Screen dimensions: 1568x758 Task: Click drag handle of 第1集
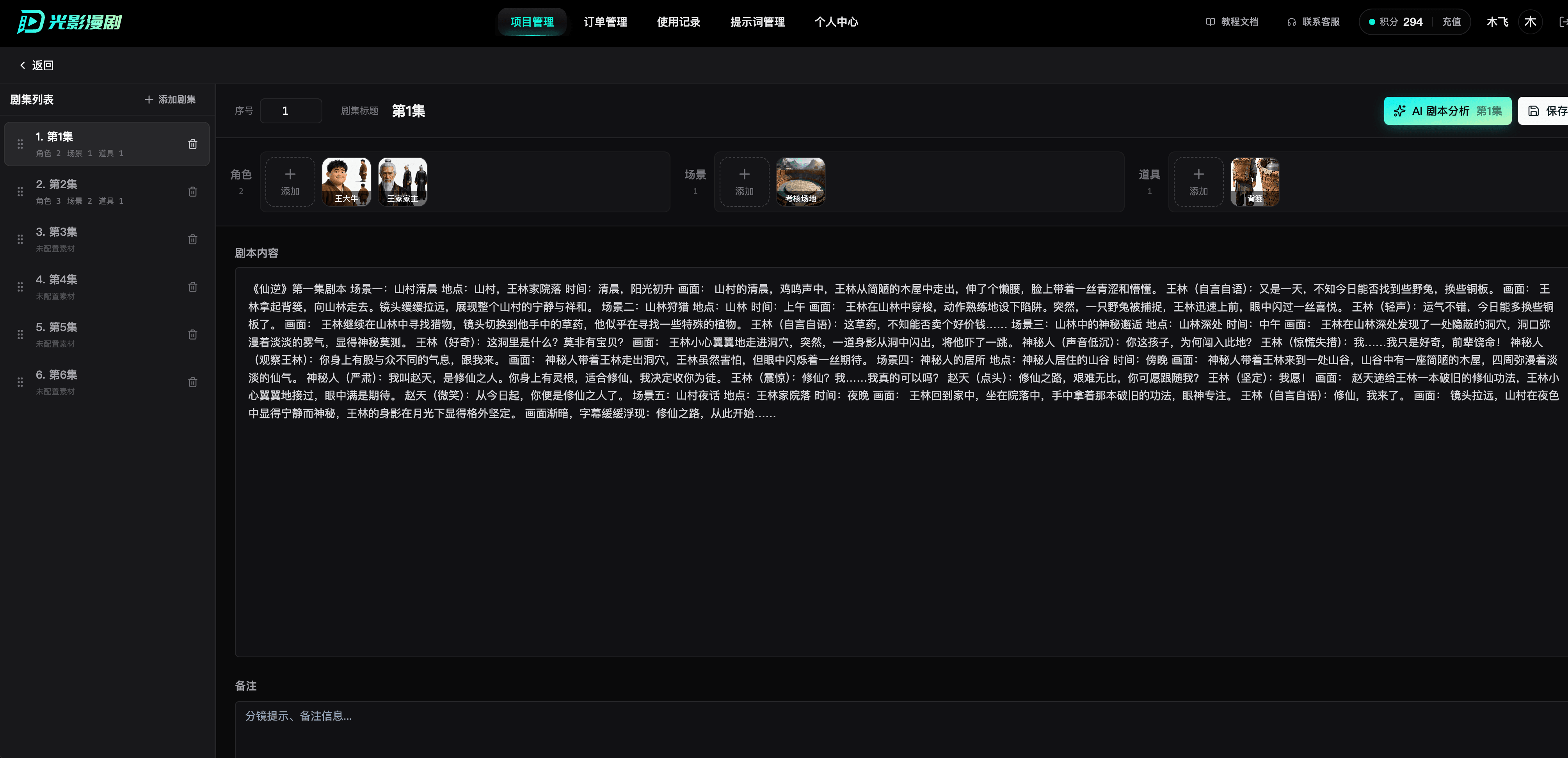(20, 144)
